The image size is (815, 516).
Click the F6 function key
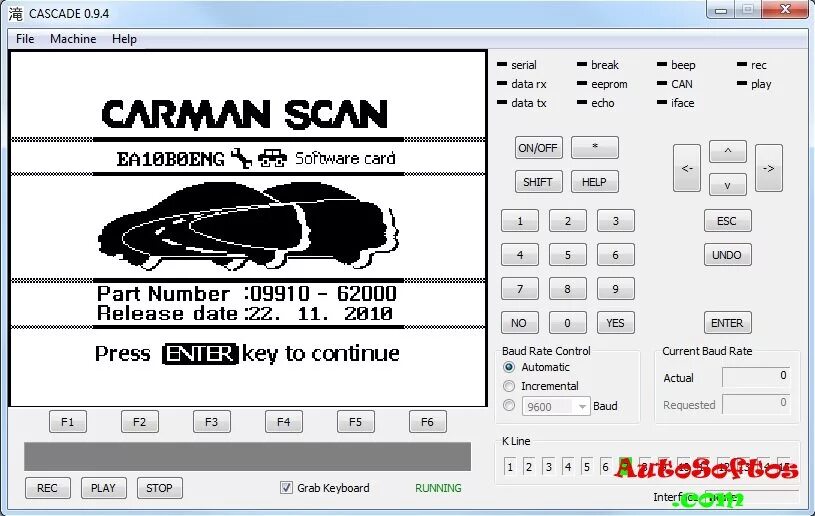(x=427, y=421)
